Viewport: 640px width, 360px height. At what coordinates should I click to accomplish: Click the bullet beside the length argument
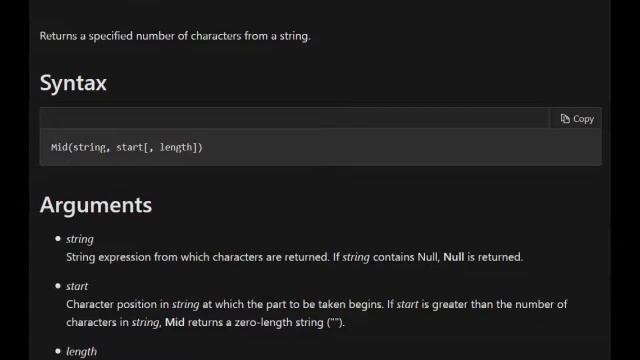pyautogui.click(x=58, y=351)
